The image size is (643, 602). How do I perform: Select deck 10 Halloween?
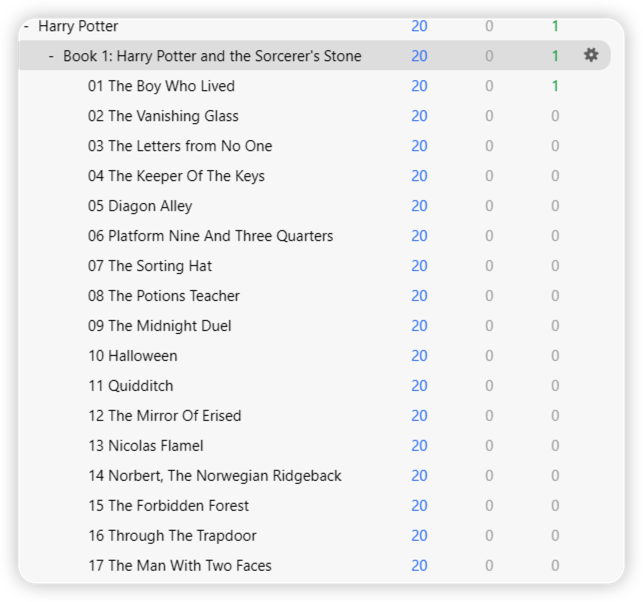click(x=133, y=356)
